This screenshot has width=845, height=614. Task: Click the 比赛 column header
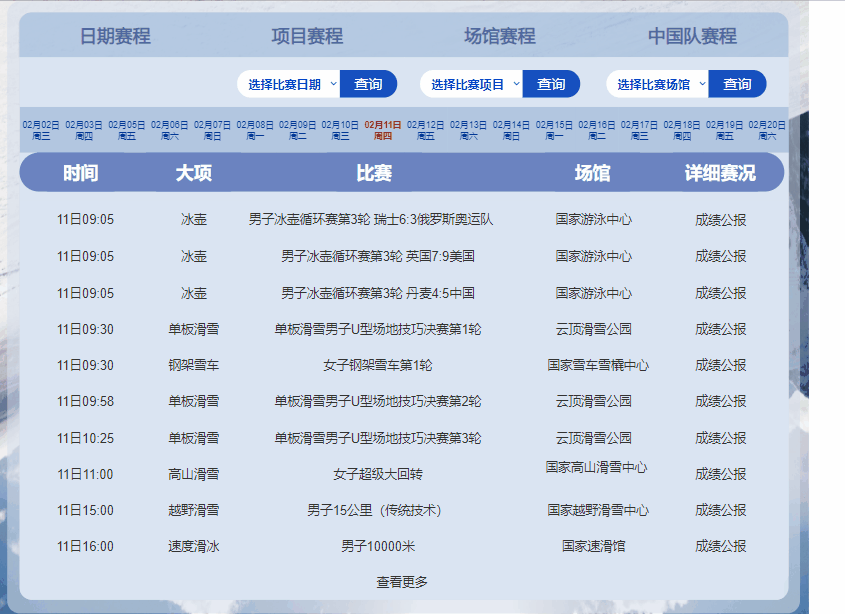click(374, 173)
